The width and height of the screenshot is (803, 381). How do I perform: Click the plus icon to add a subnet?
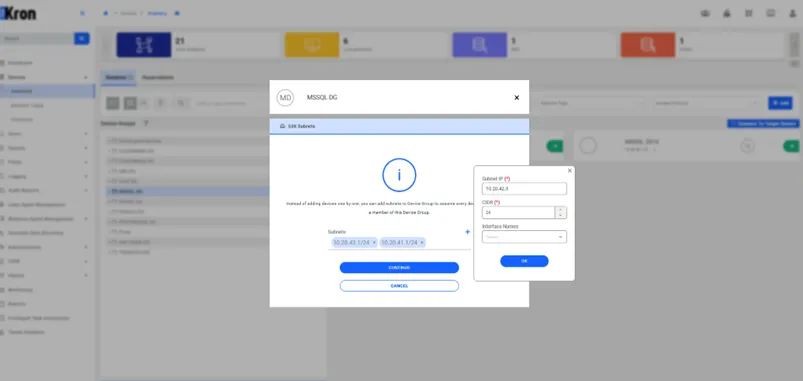tap(467, 232)
